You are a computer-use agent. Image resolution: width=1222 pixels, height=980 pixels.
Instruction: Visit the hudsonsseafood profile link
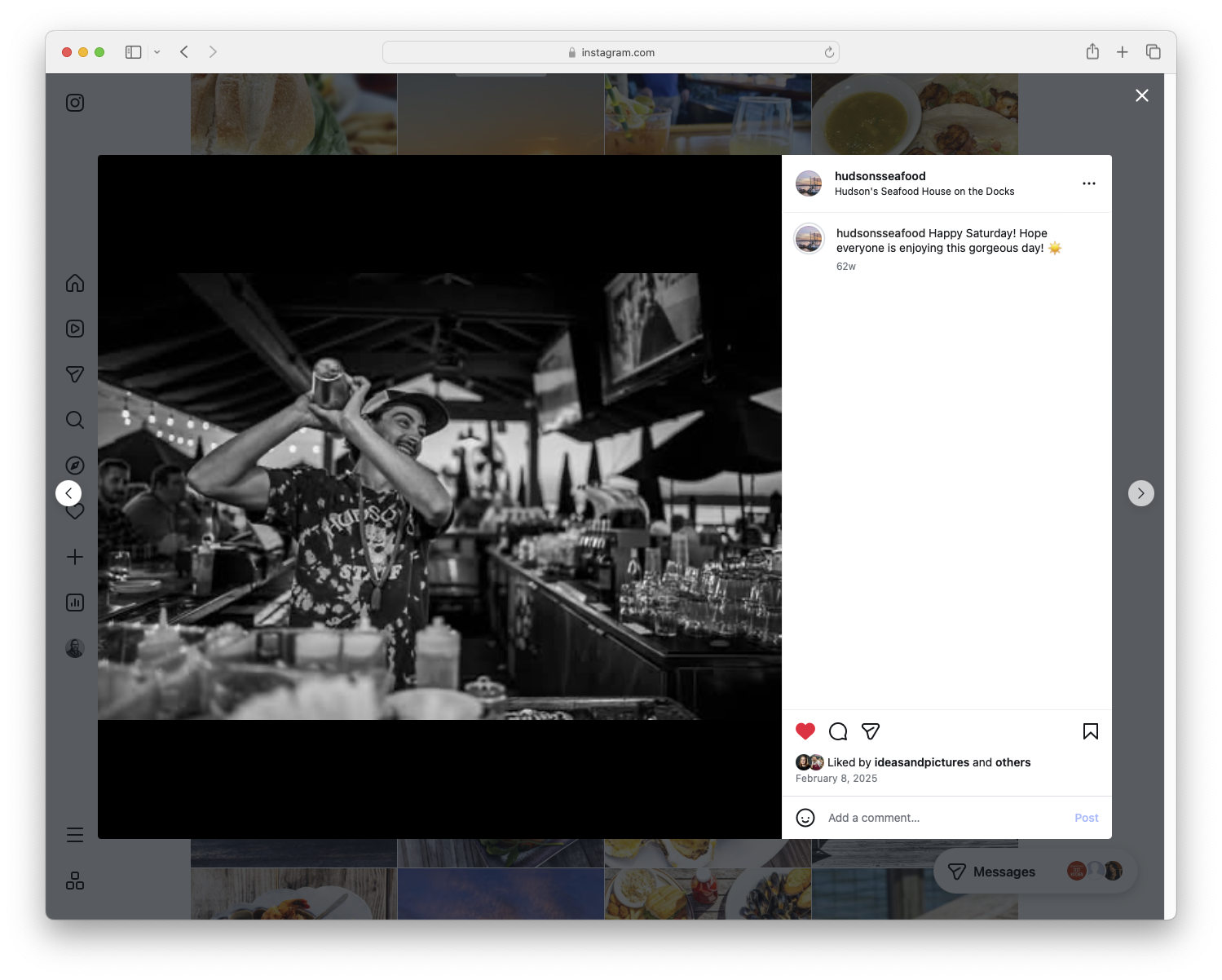(x=880, y=176)
